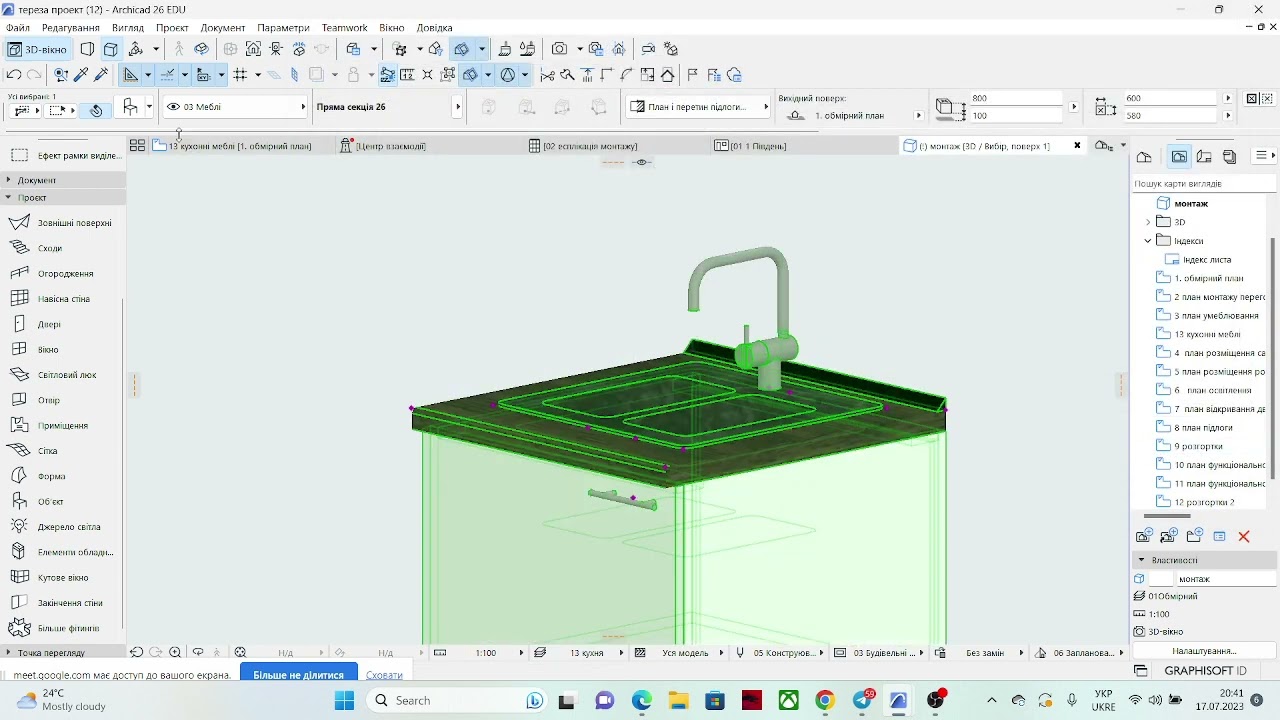This screenshot has height=720, width=1280.
Task: Click the Сховати link
Action: pos(384,675)
